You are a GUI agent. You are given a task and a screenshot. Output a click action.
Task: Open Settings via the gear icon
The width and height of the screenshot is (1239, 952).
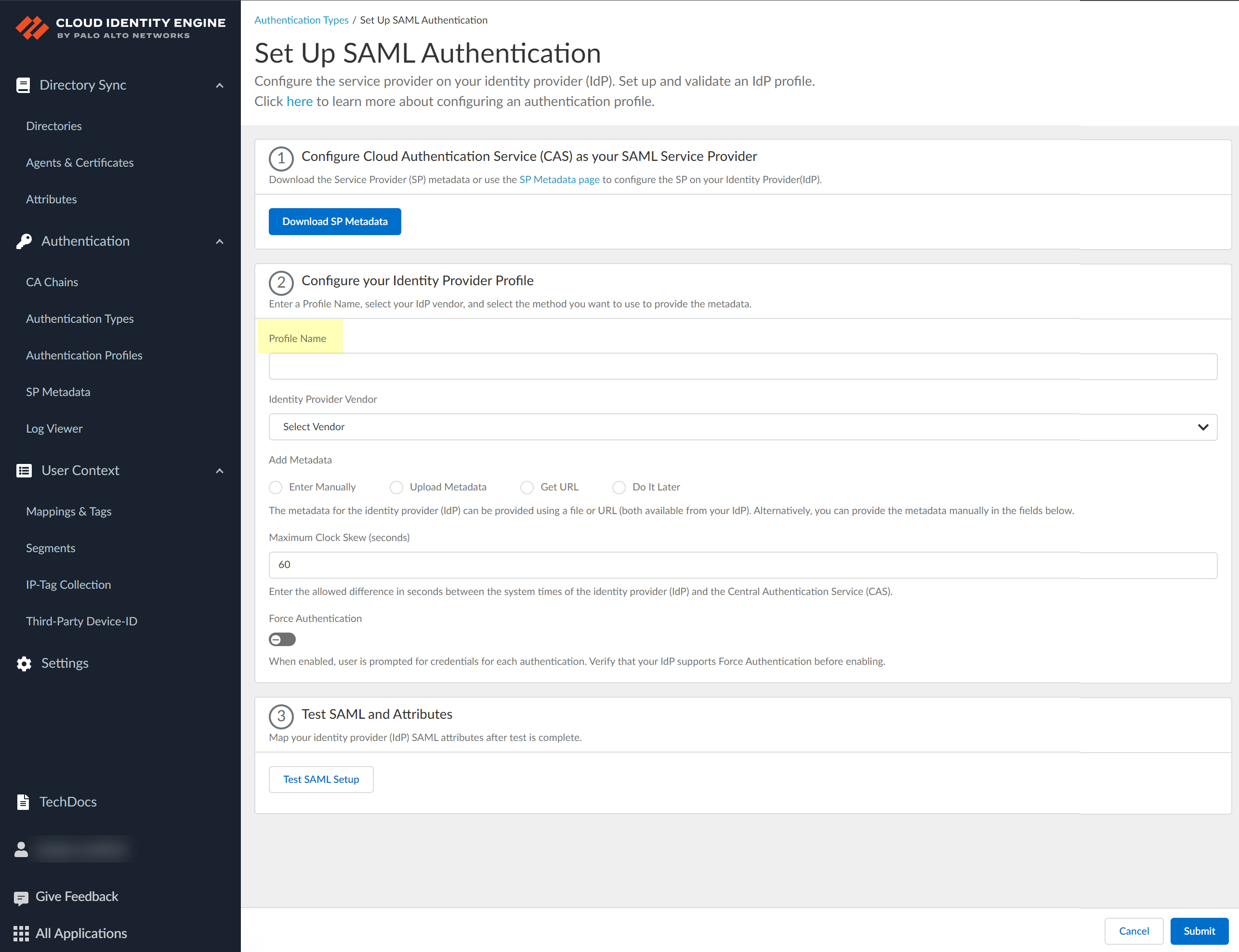[24, 663]
